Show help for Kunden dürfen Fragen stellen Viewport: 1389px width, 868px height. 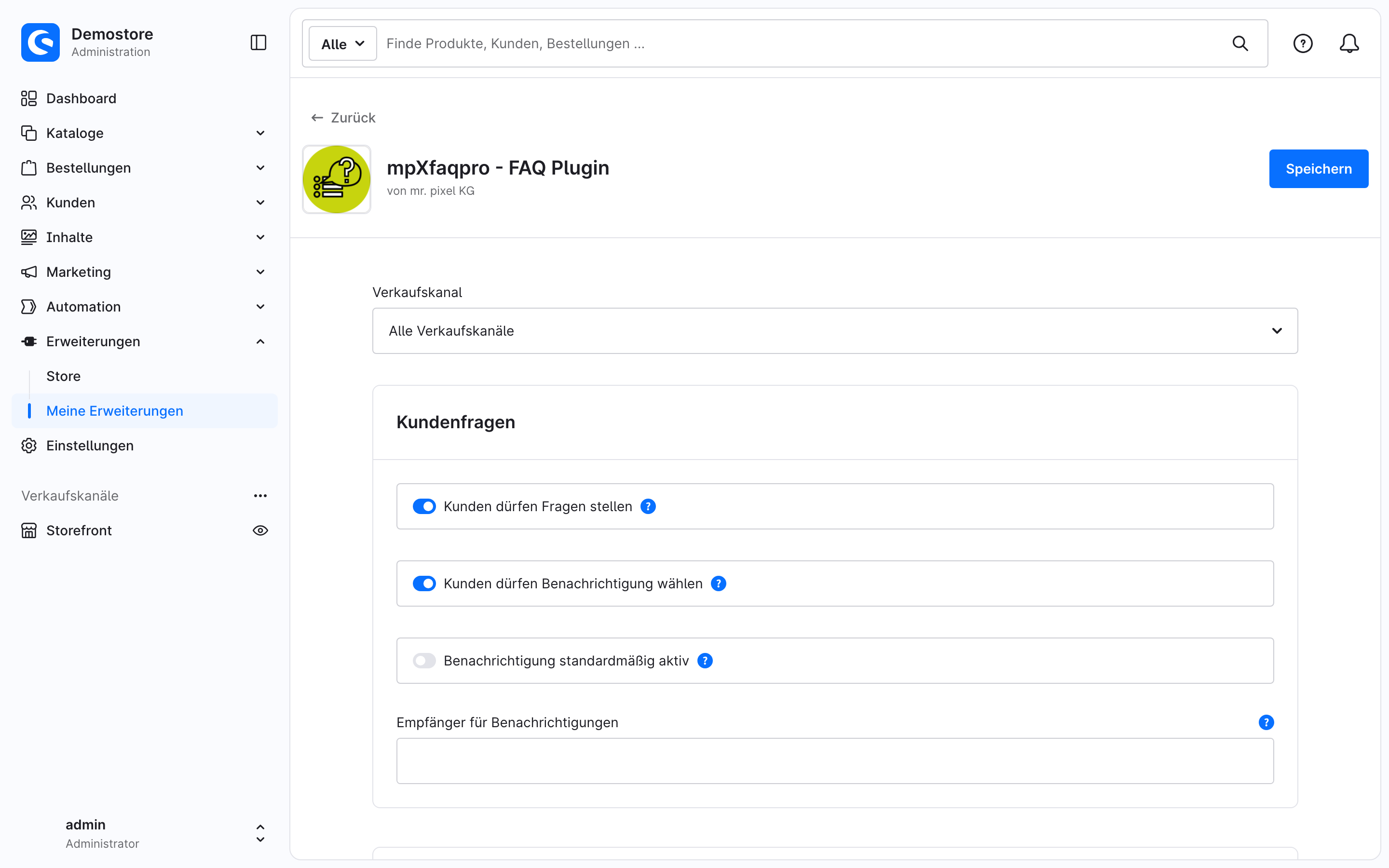click(x=648, y=506)
